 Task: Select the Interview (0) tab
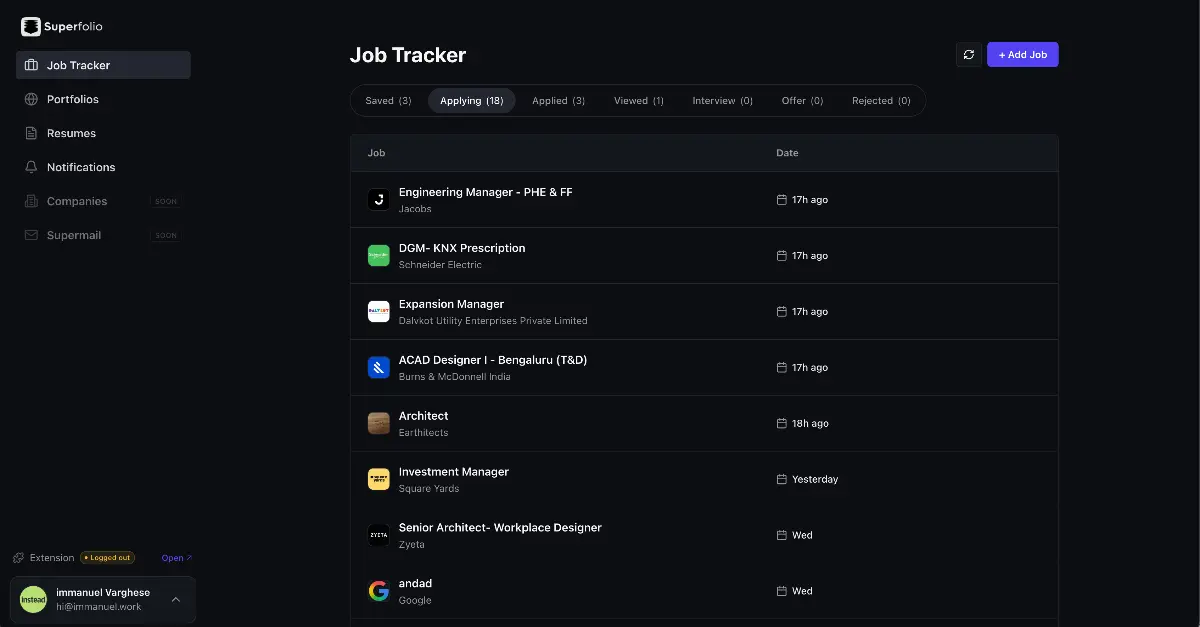[x=722, y=101]
